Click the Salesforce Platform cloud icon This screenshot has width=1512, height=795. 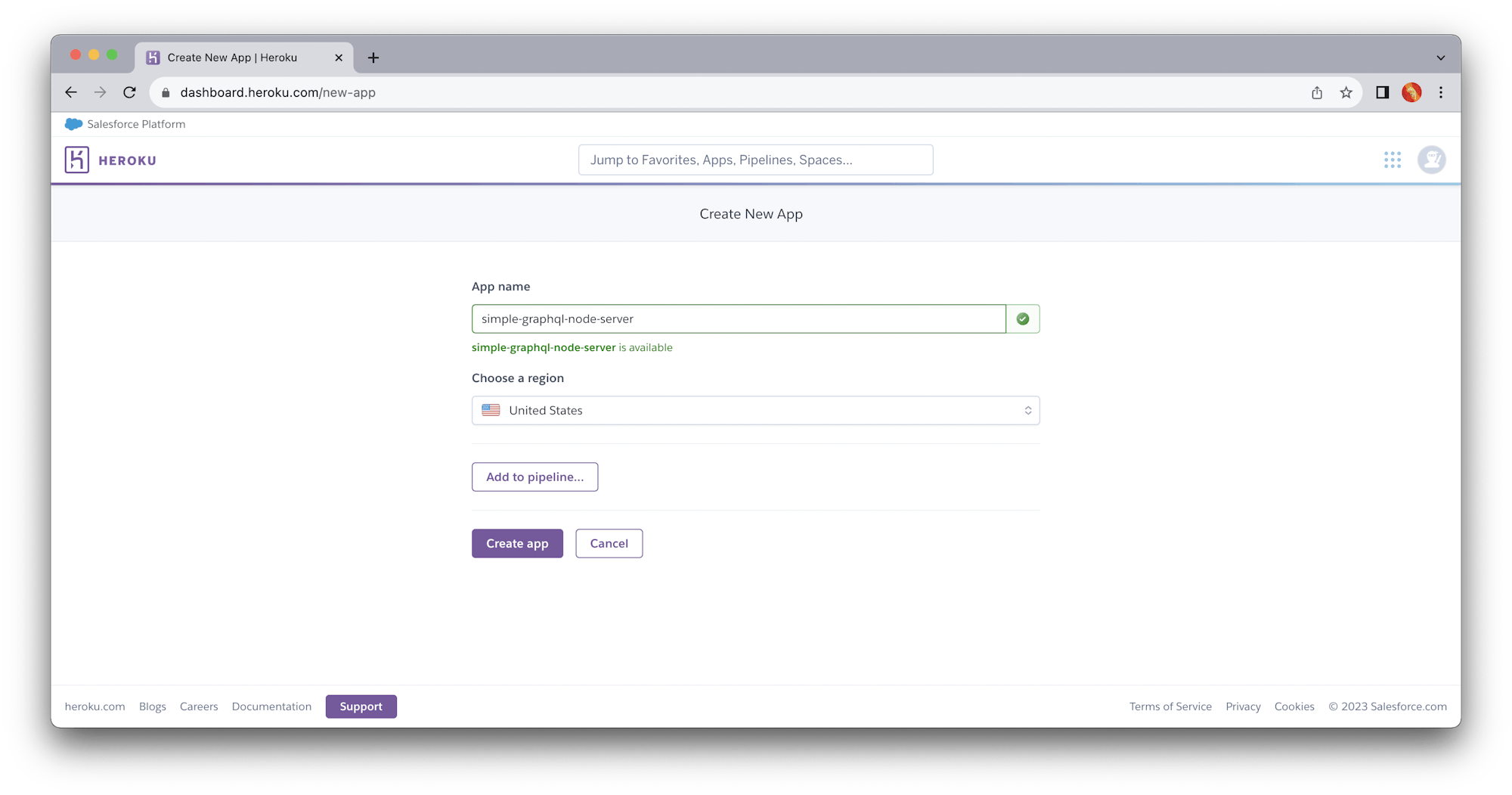click(73, 124)
